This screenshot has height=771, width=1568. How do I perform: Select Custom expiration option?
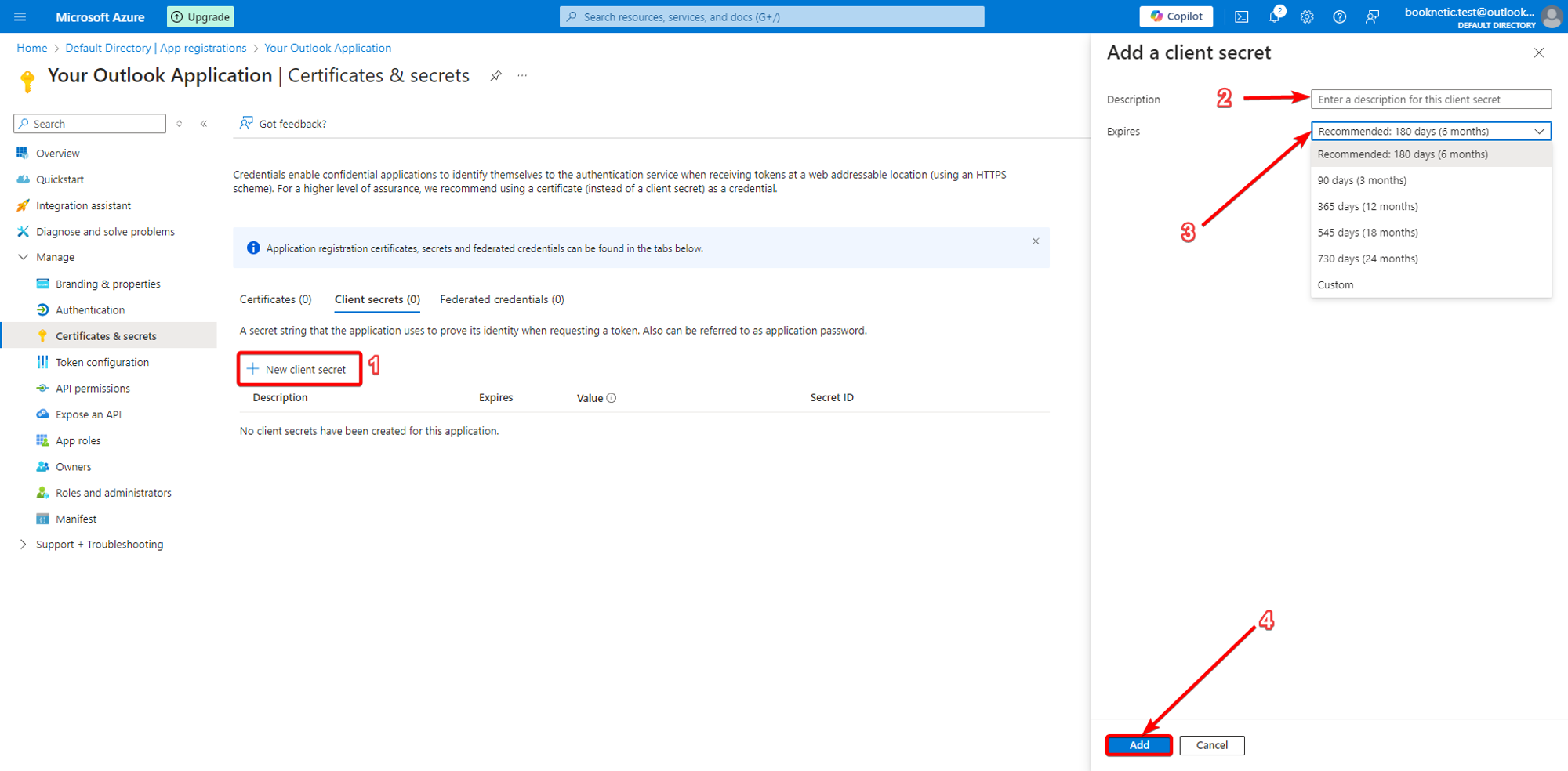[1431, 285]
